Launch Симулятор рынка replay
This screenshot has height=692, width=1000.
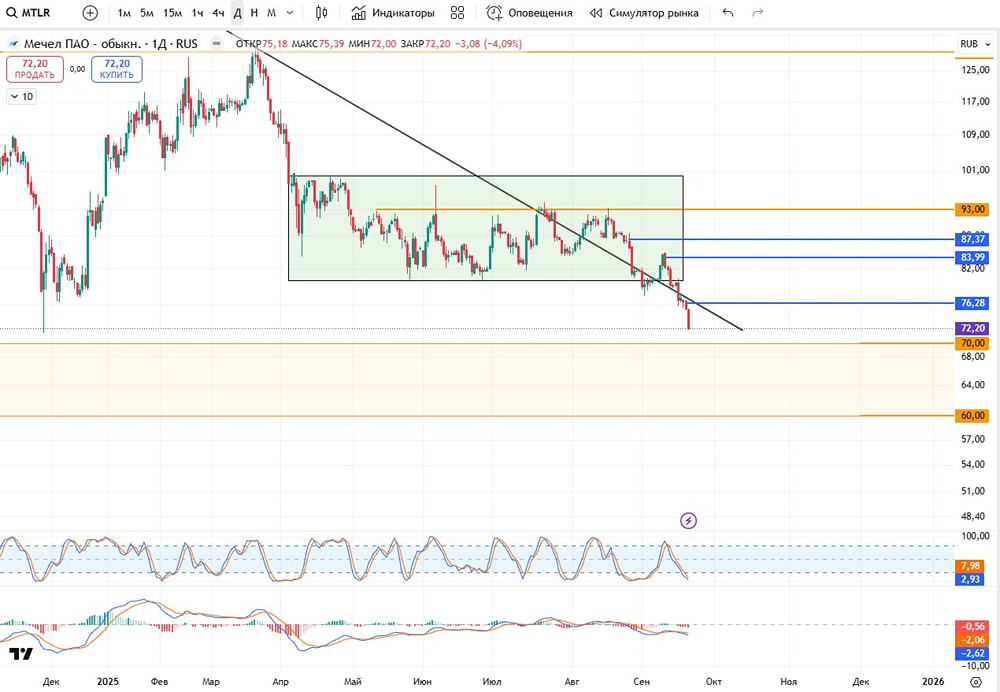click(x=644, y=13)
